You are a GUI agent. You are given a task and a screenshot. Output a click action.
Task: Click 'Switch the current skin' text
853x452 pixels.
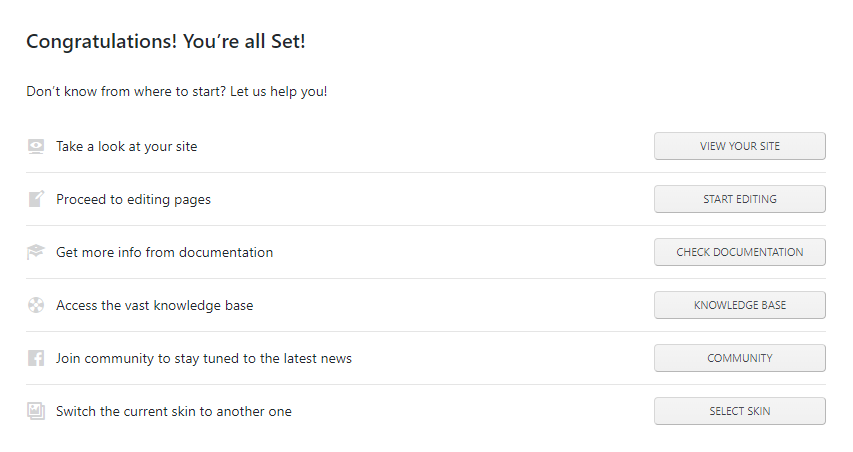click(x=173, y=411)
